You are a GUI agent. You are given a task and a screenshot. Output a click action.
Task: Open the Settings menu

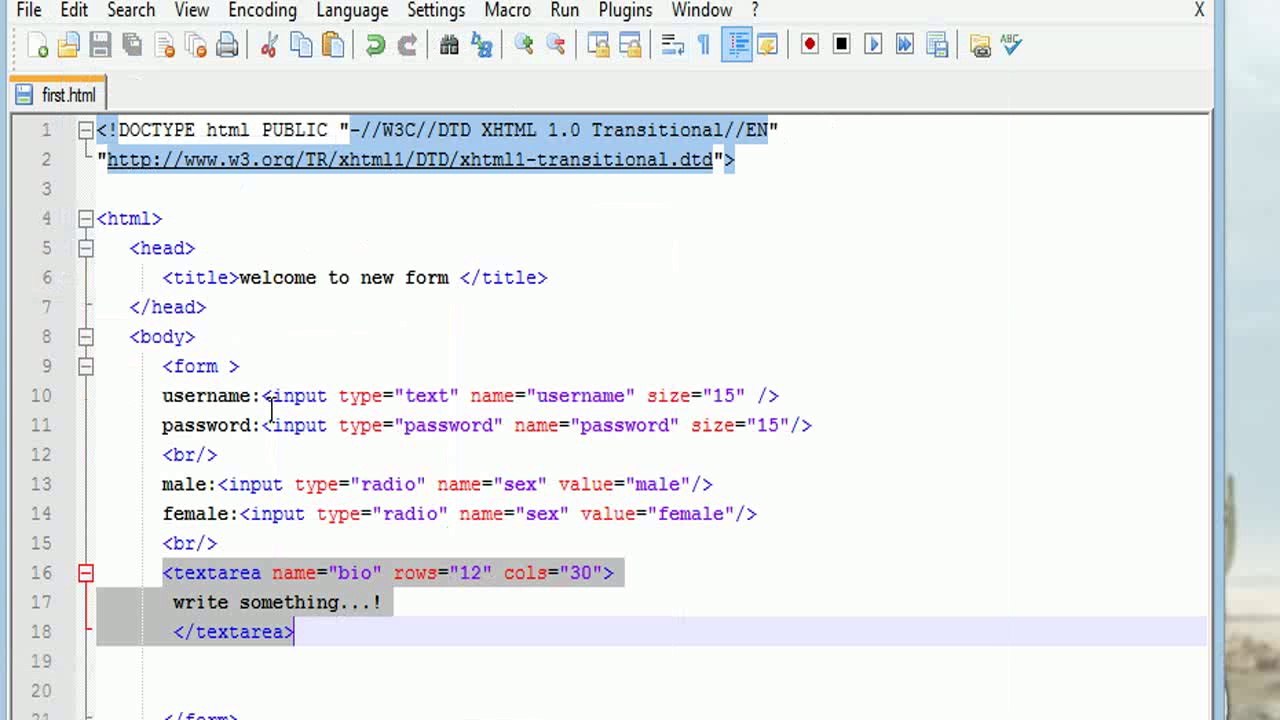436,10
